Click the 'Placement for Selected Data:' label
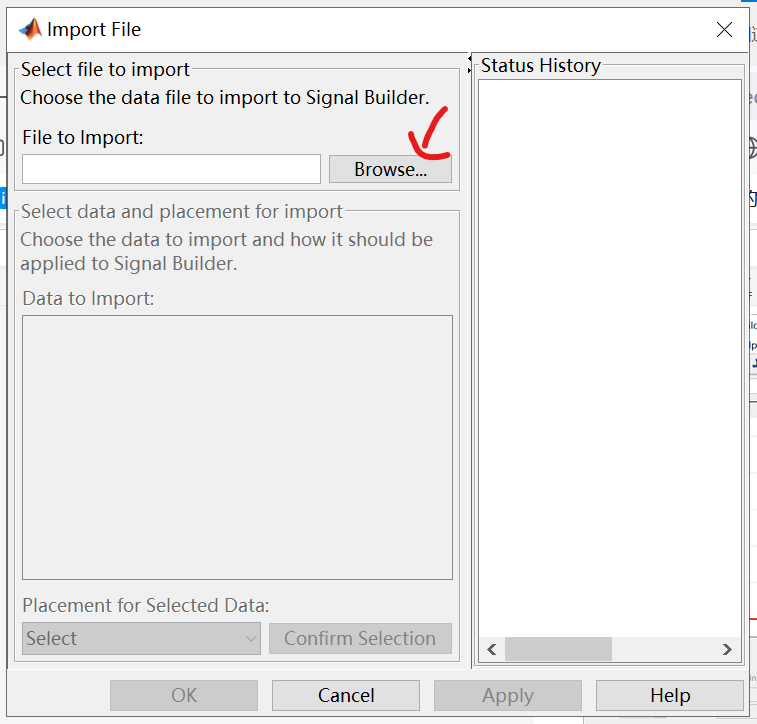The image size is (757, 724). [x=146, y=605]
